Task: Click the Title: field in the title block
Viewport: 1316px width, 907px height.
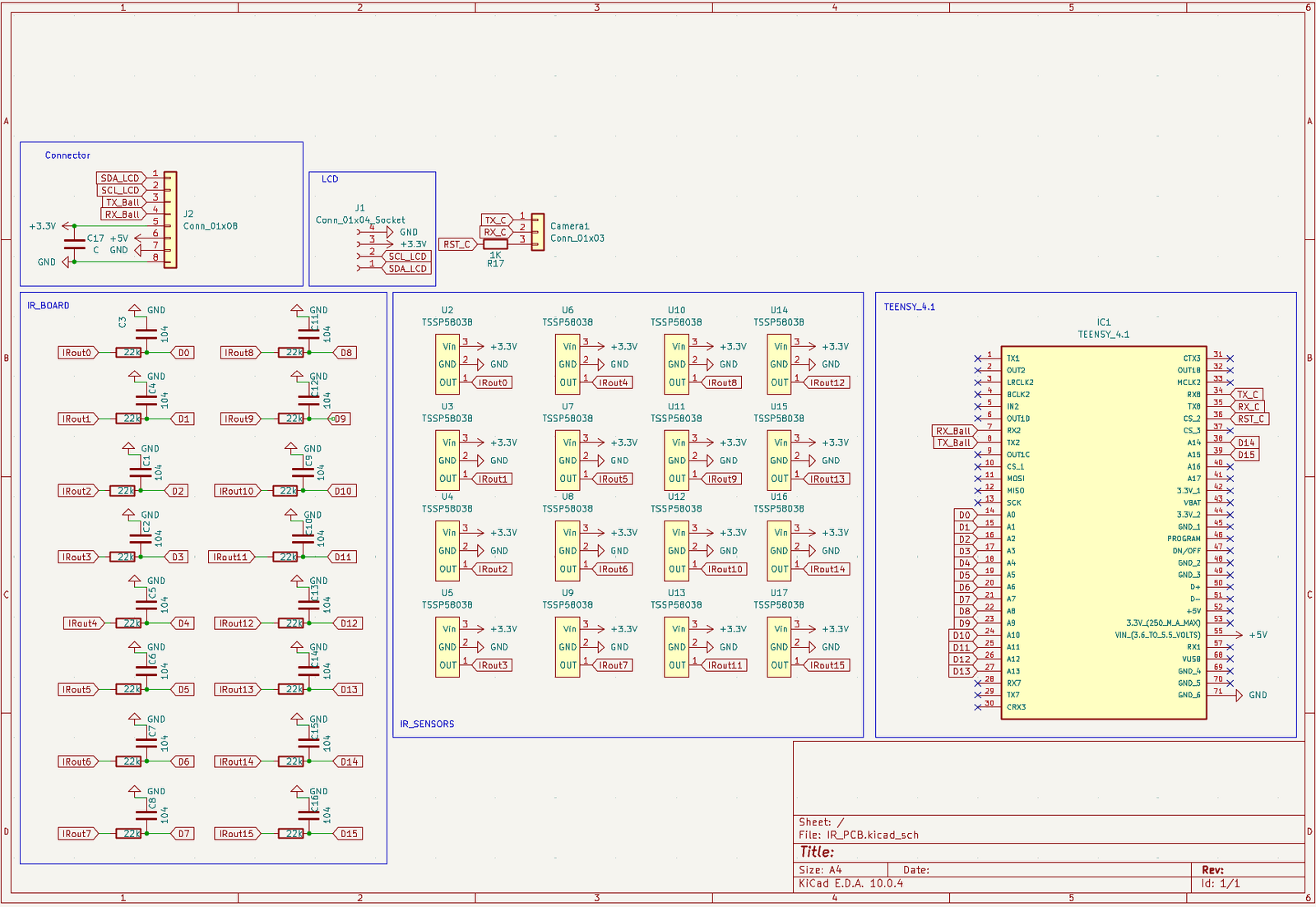Action: click(x=817, y=852)
